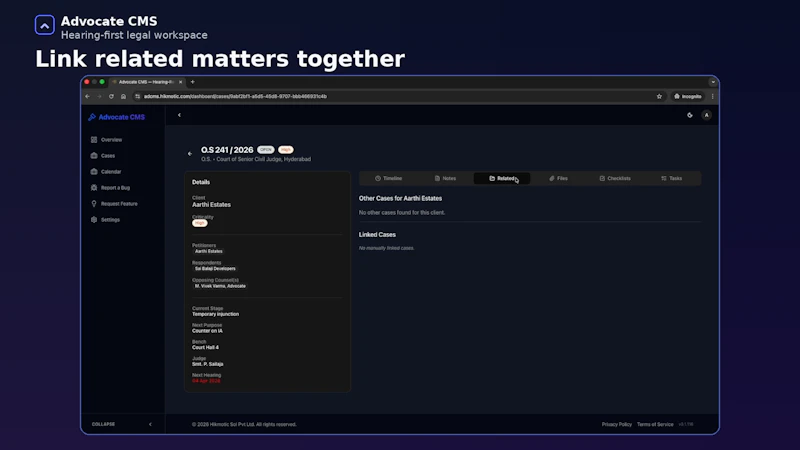Click the Advocate CMS logo in banner
Screen dimensions: 800x450
[x=44, y=25]
